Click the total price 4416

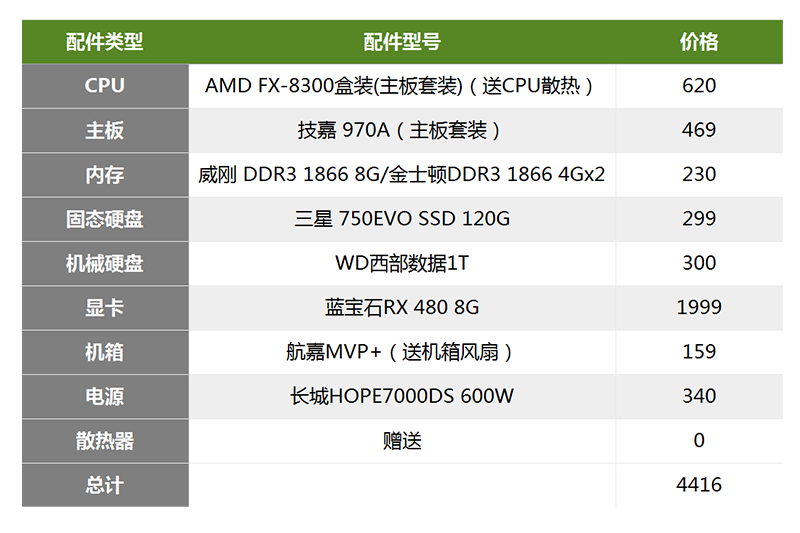pos(699,485)
